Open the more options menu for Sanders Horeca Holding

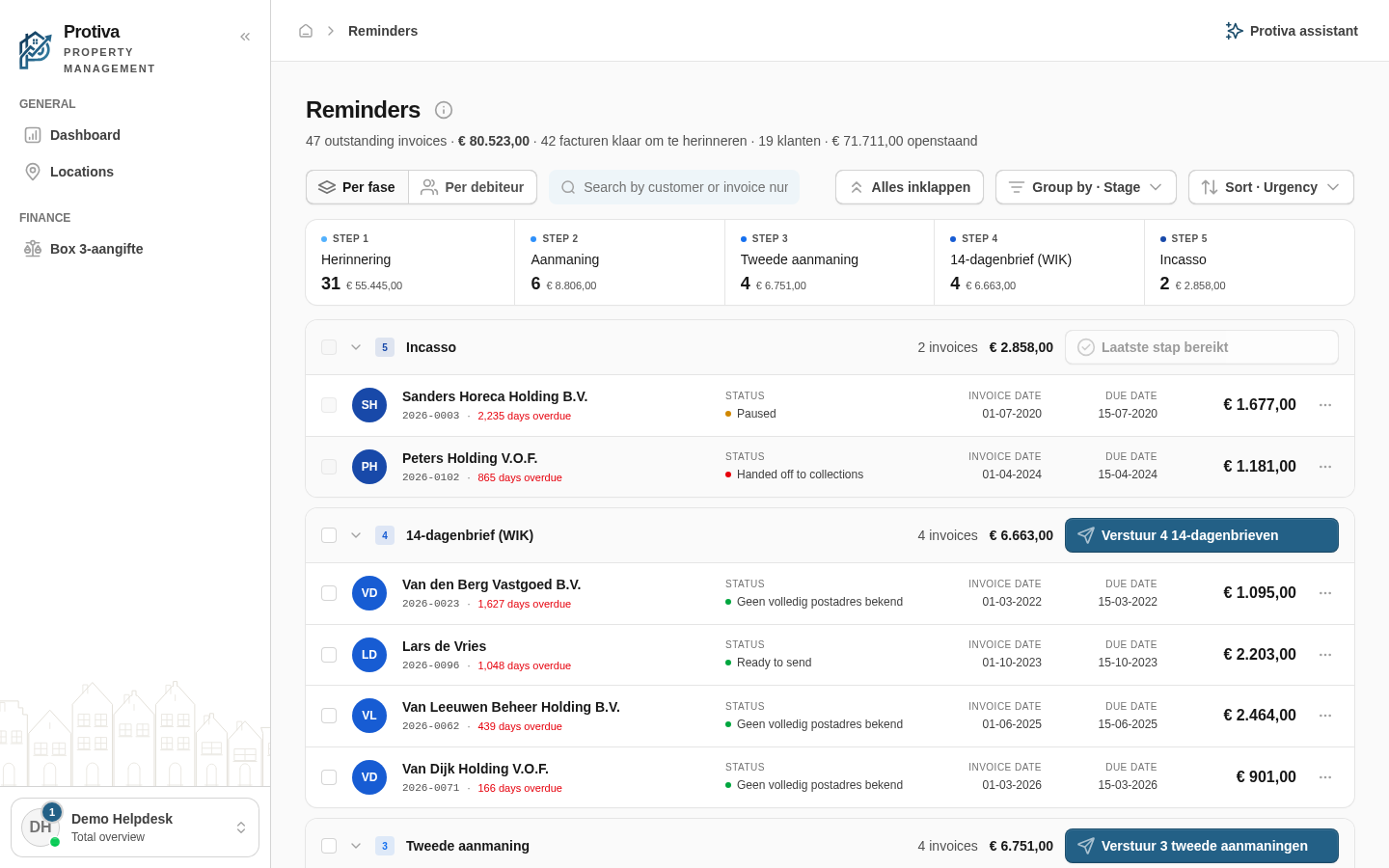pos(1325,405)
